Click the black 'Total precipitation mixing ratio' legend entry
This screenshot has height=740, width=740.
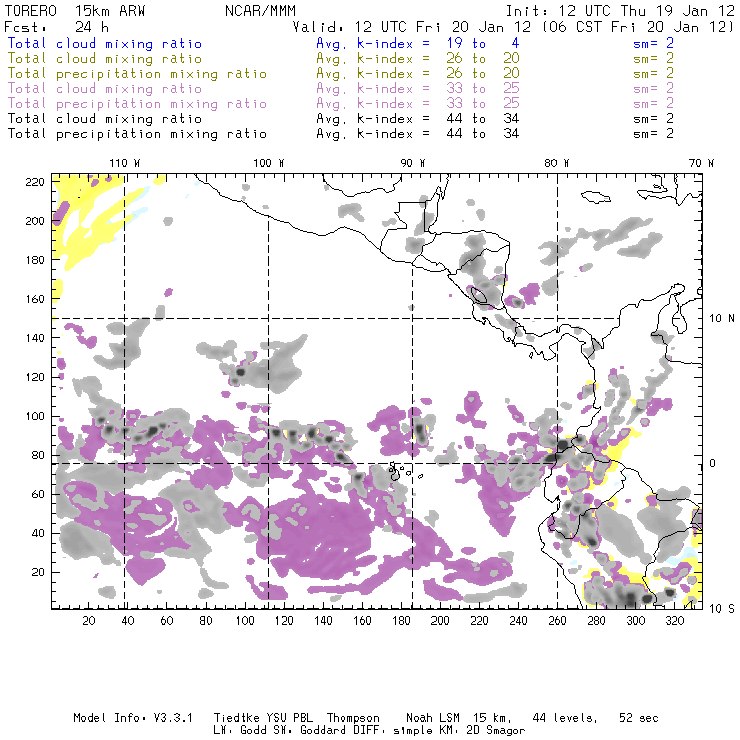[137, 134]
